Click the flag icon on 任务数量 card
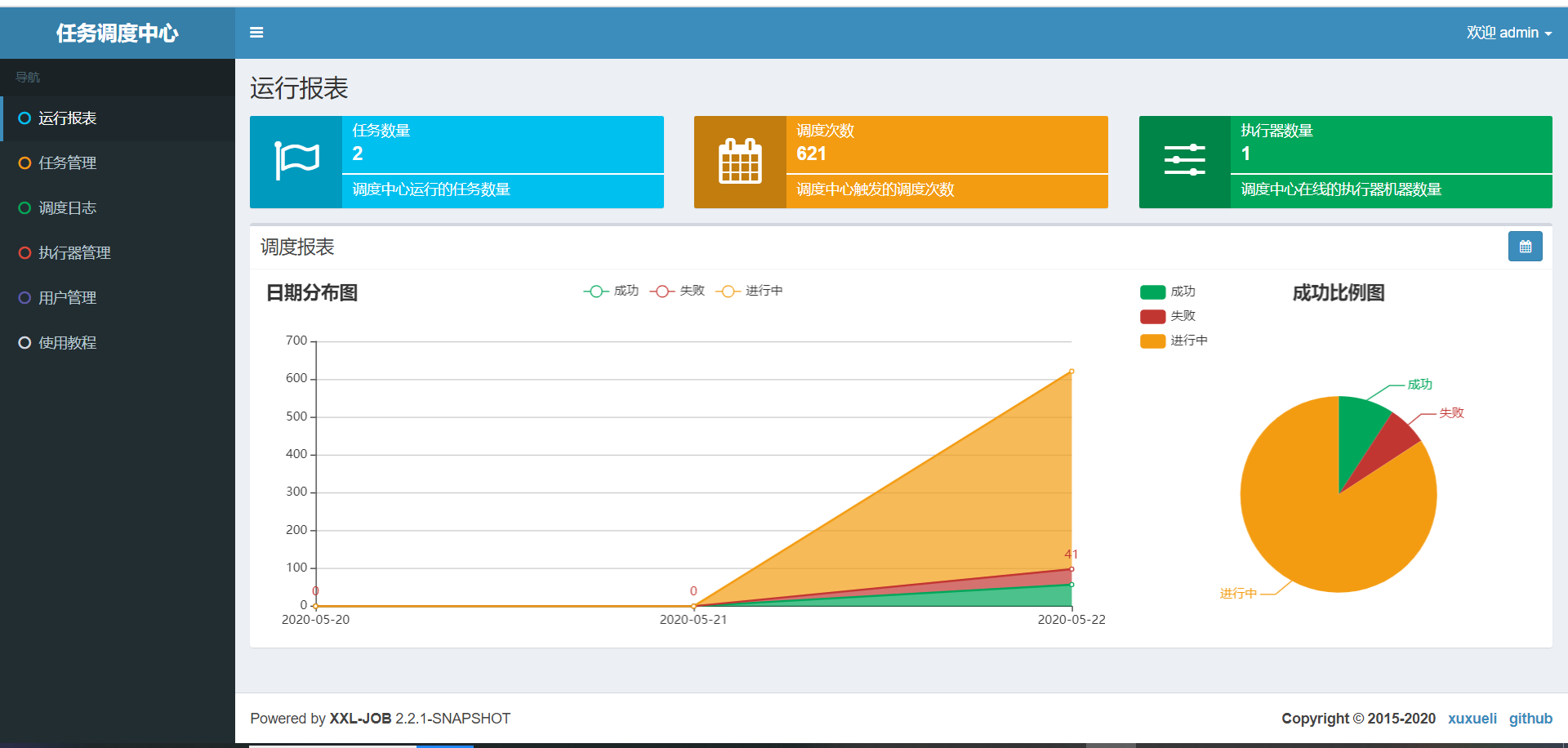 point(296,161)
